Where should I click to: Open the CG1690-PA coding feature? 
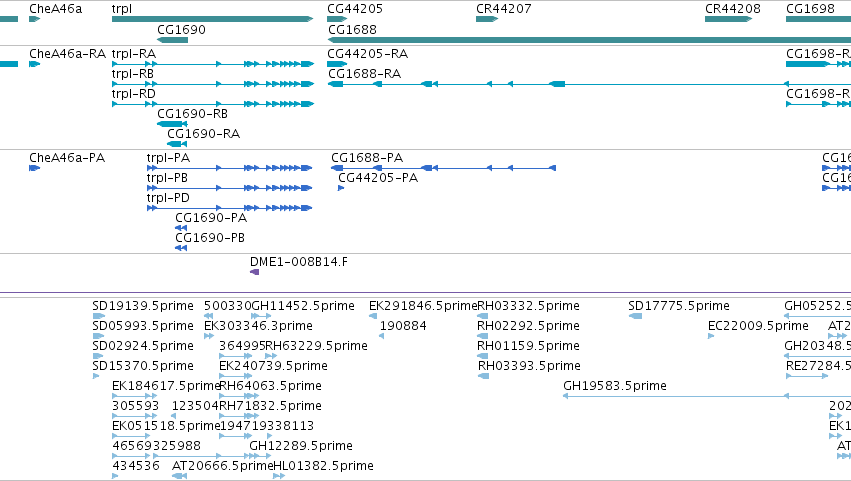[181, 228]
